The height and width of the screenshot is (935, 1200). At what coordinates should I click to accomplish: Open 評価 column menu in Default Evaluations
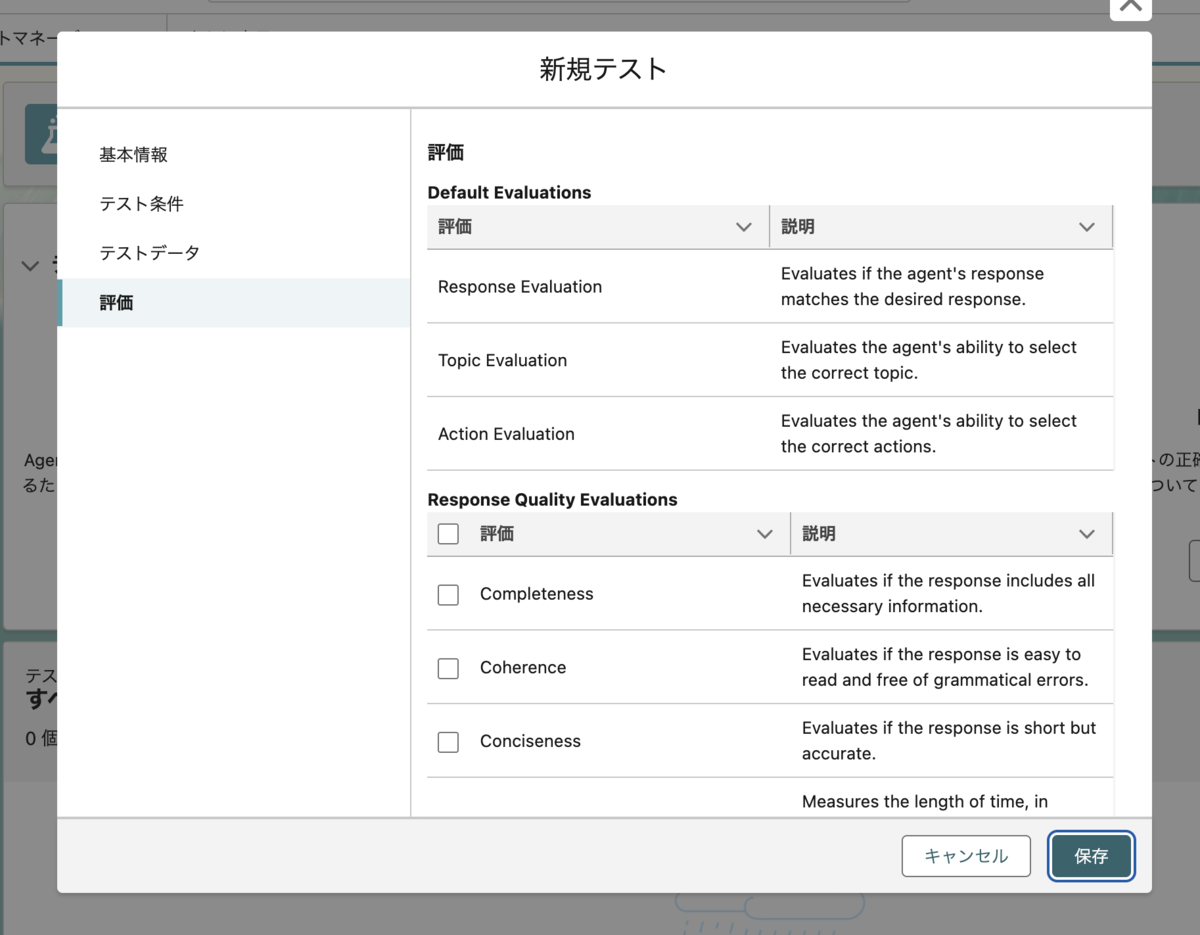[743, 228]
